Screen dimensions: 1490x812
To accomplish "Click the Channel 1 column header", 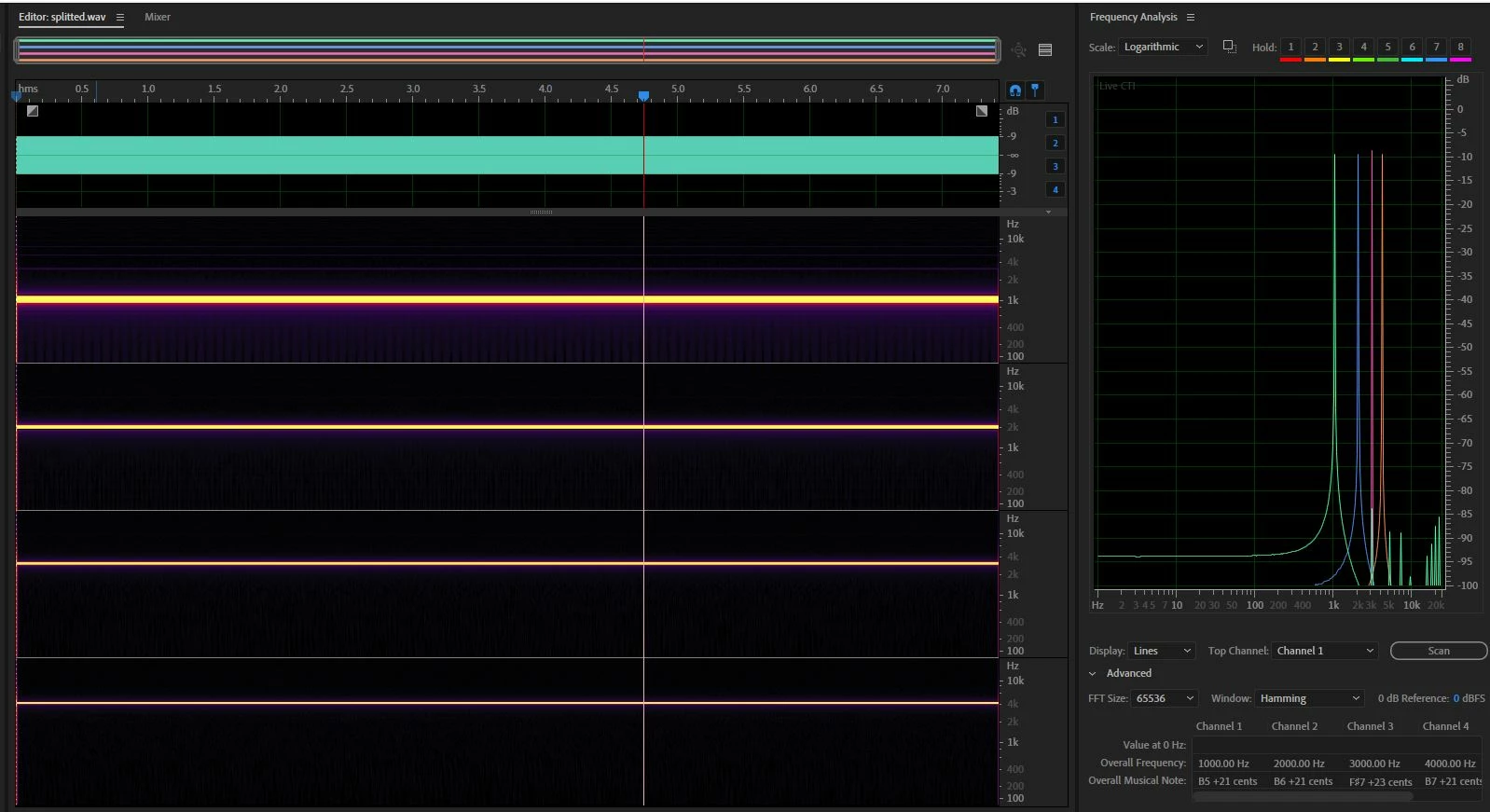I will pyautogui.click(x=1219, y=726).
